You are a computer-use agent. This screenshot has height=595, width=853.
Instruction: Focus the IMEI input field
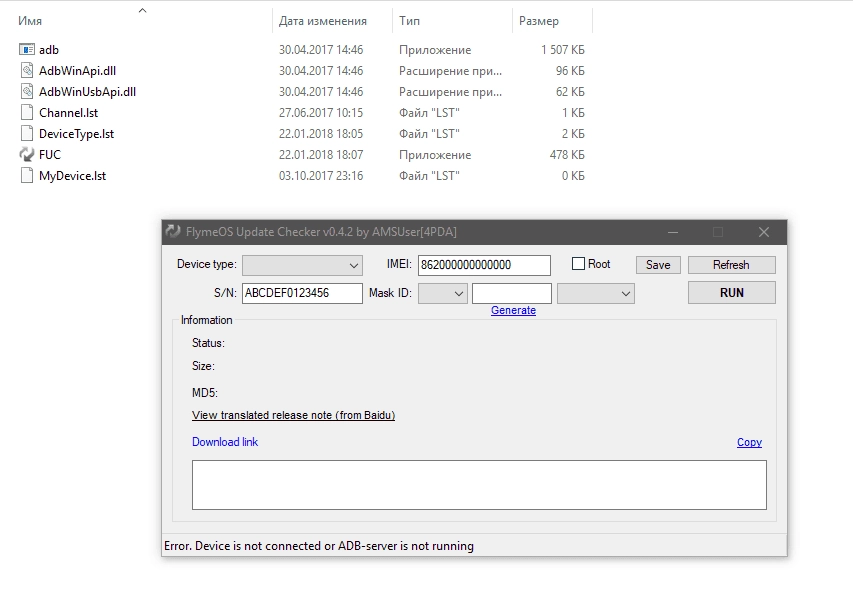click(x=484, y=265)
